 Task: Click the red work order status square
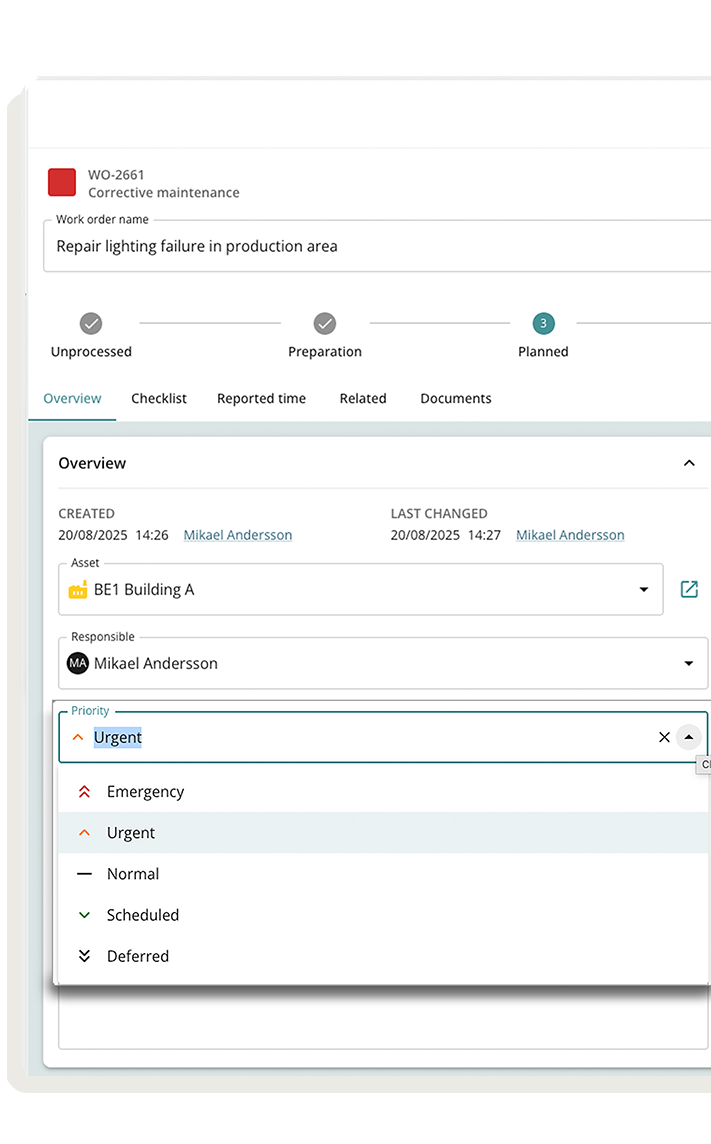[62, 182]
